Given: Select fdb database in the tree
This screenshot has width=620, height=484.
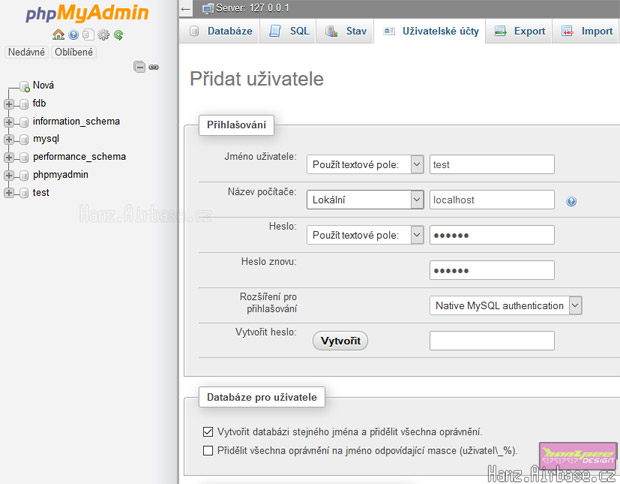Looking at the screenshot, I should (39, 103).
